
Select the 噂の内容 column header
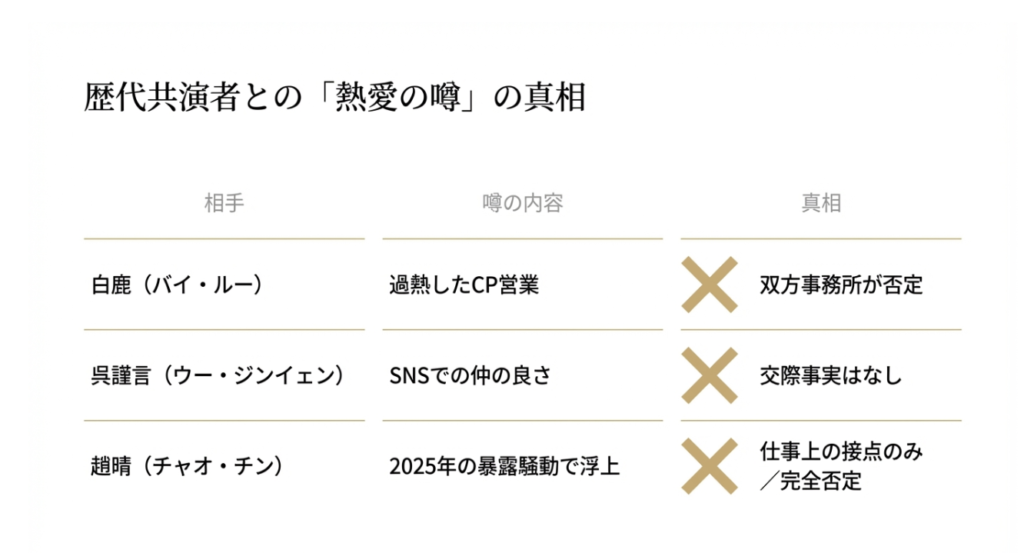(522, 203)
